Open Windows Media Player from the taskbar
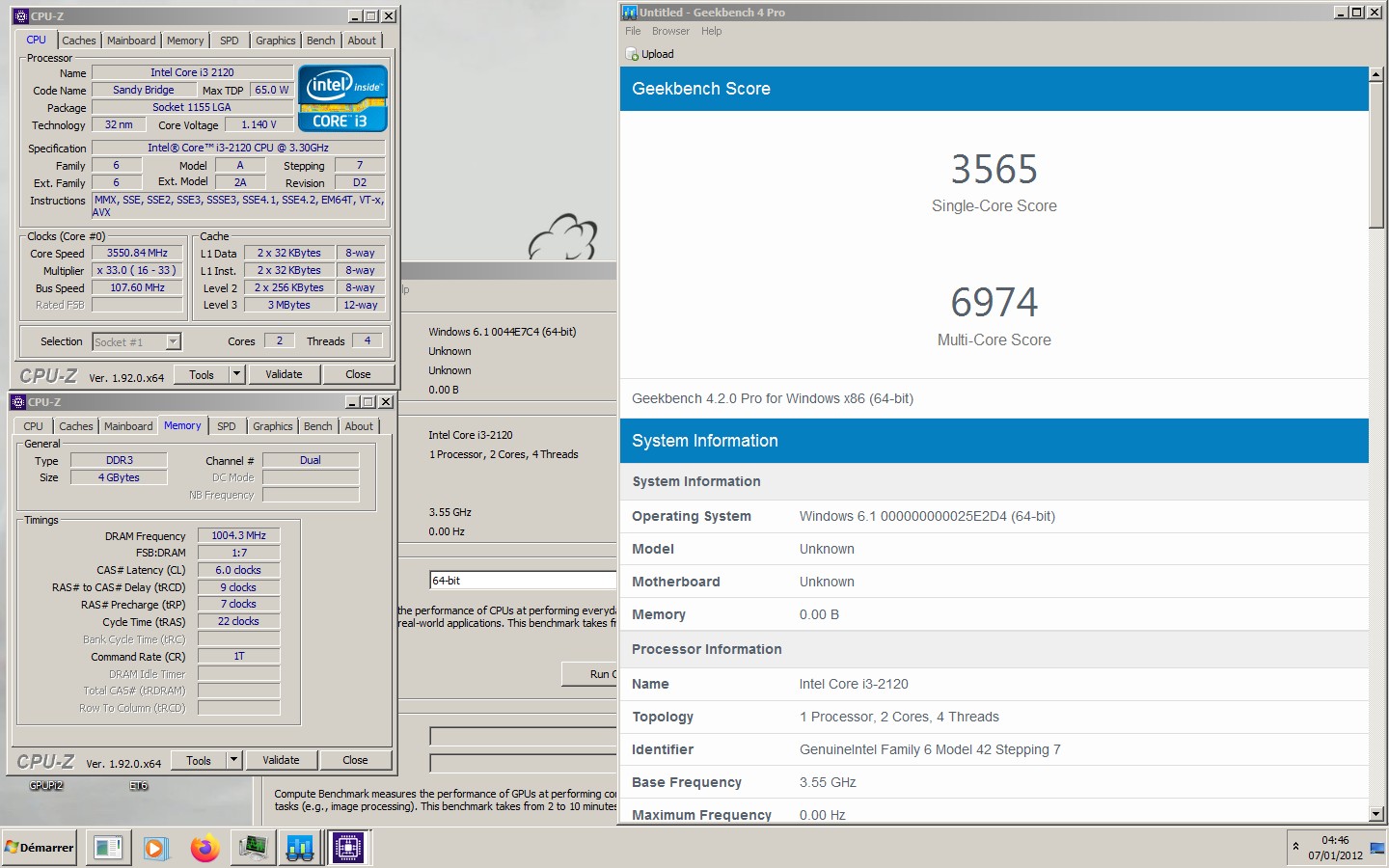 point(155,848)
